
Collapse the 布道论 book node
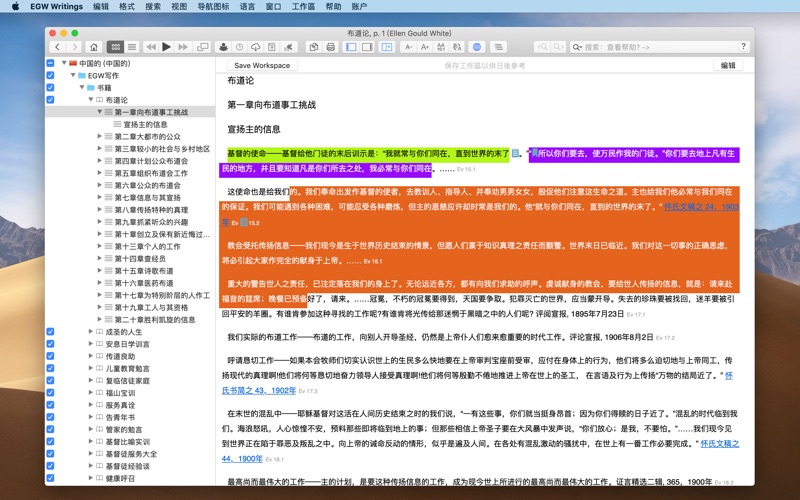tap(91, 100)
